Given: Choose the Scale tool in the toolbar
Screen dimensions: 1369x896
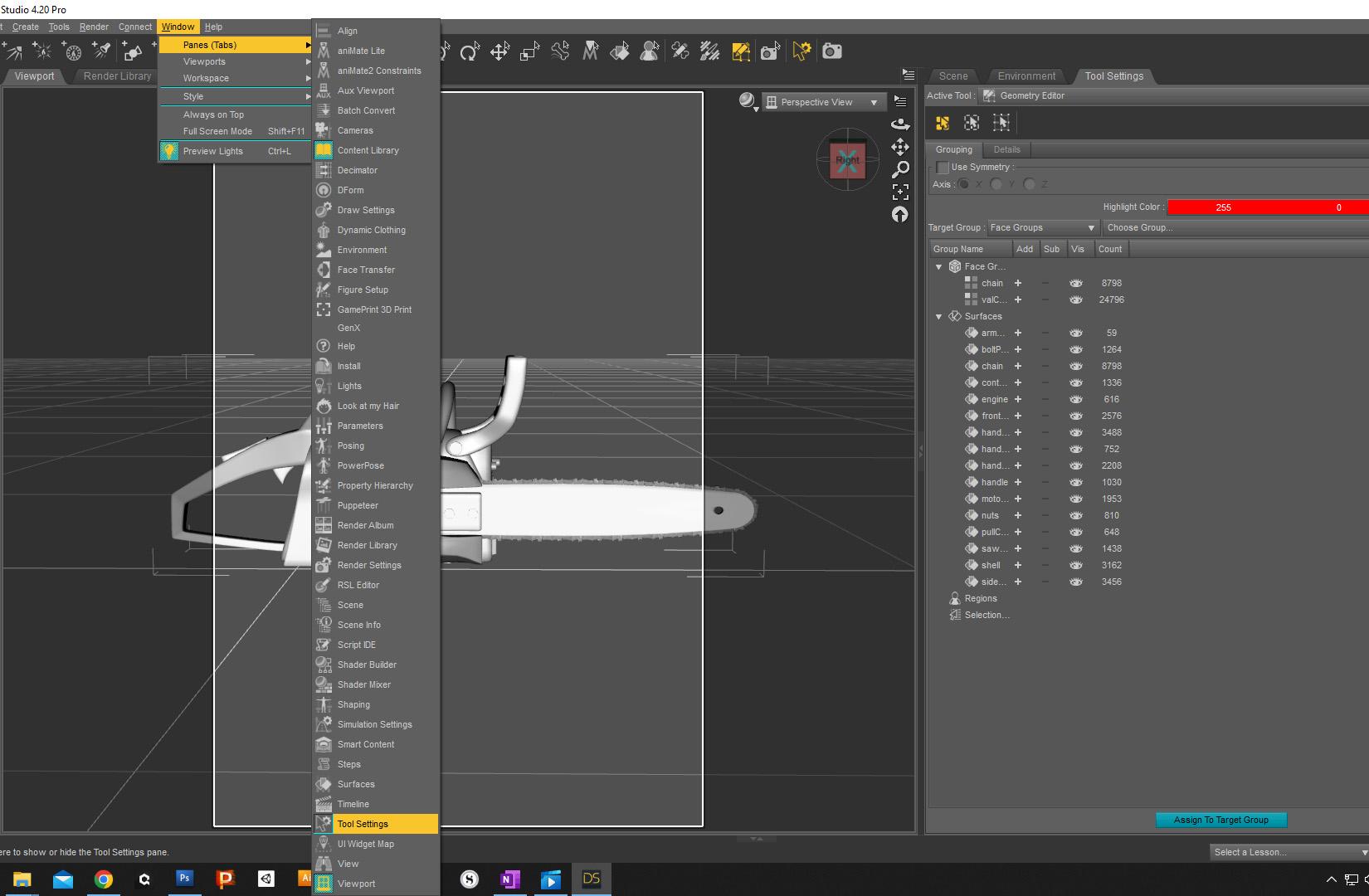Looking at the screenshot, I should [529, 52].
